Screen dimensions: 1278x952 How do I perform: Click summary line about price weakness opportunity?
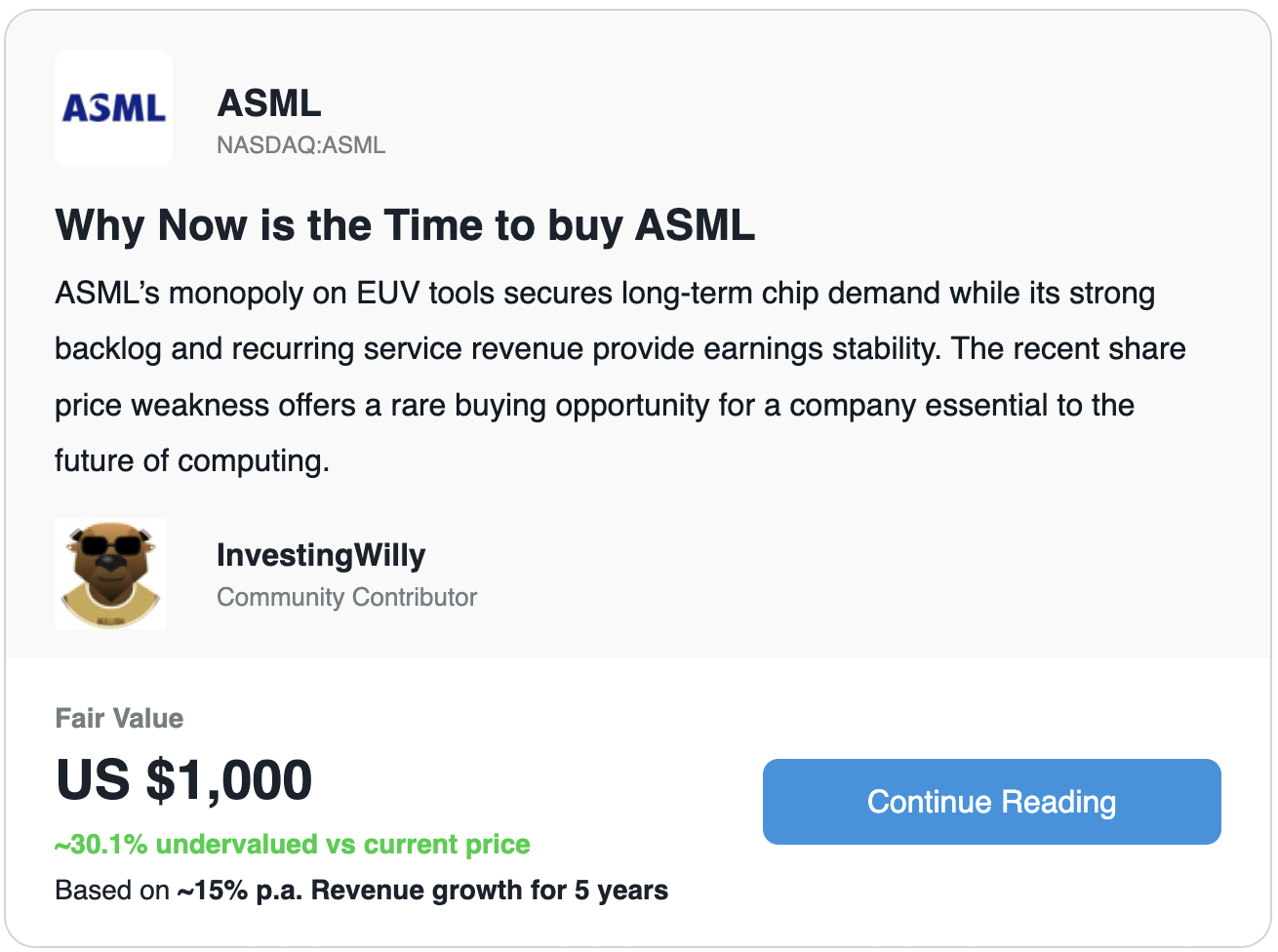click(x=594, y=405)
